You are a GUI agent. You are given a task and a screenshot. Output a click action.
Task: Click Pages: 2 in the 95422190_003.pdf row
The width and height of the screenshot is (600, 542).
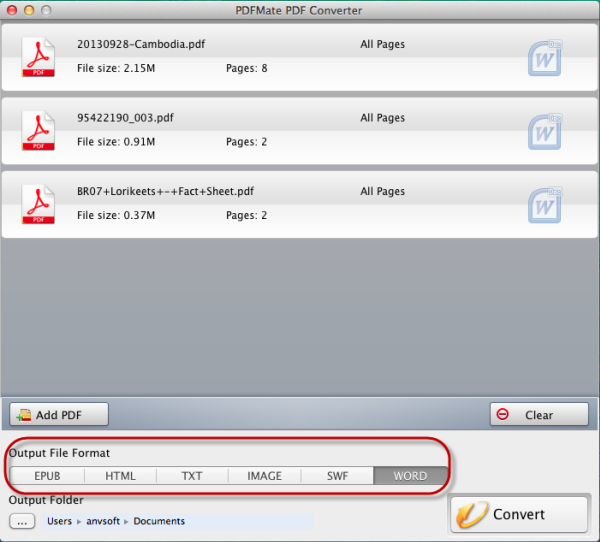tap(246, 142)
